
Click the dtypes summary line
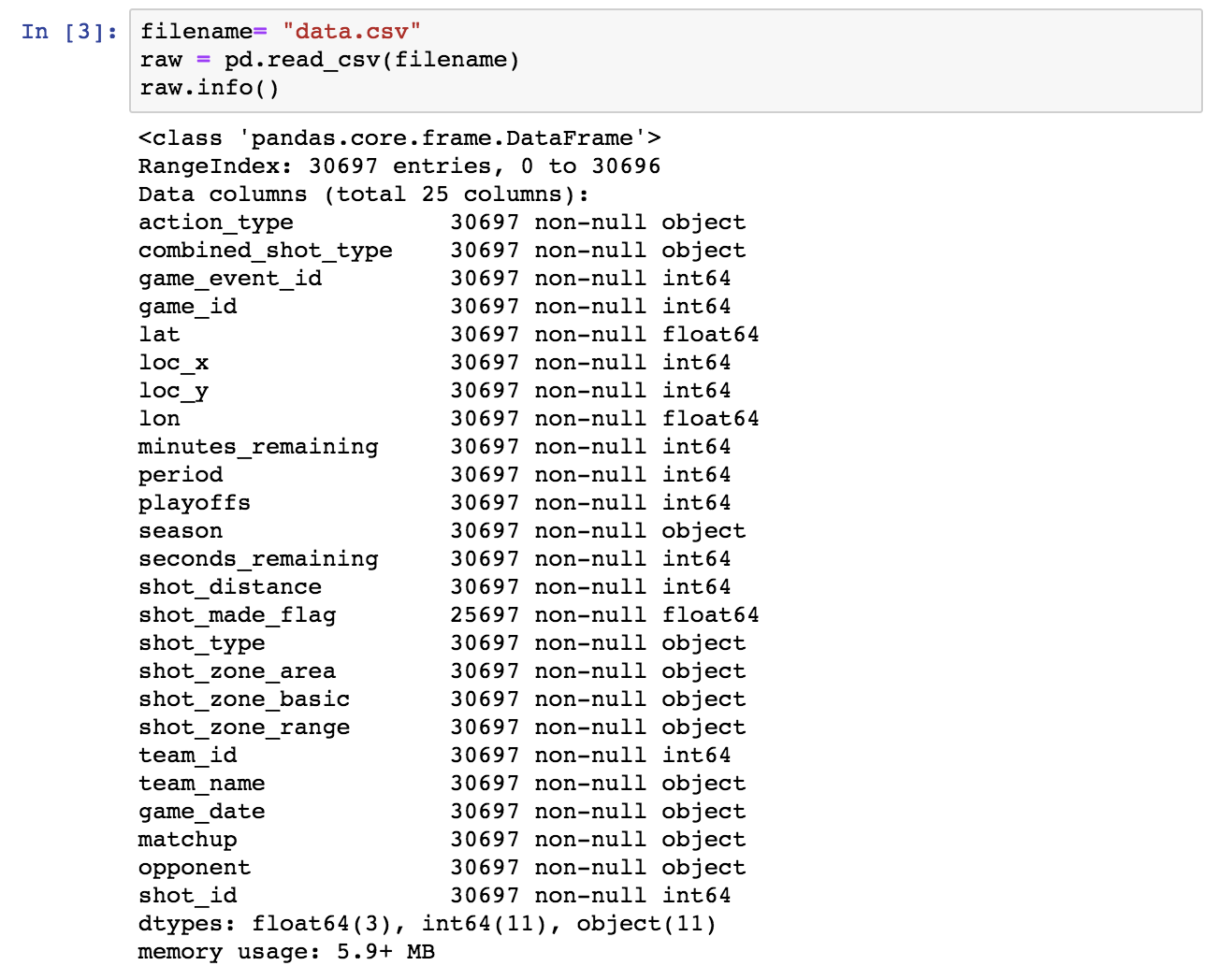[428, 924]
